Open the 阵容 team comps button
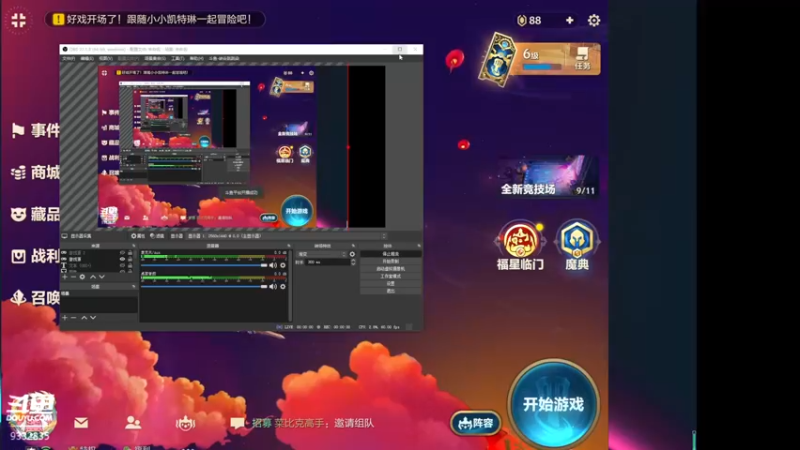Viewport: 800px width, 450px height. [x=475, y=423]
